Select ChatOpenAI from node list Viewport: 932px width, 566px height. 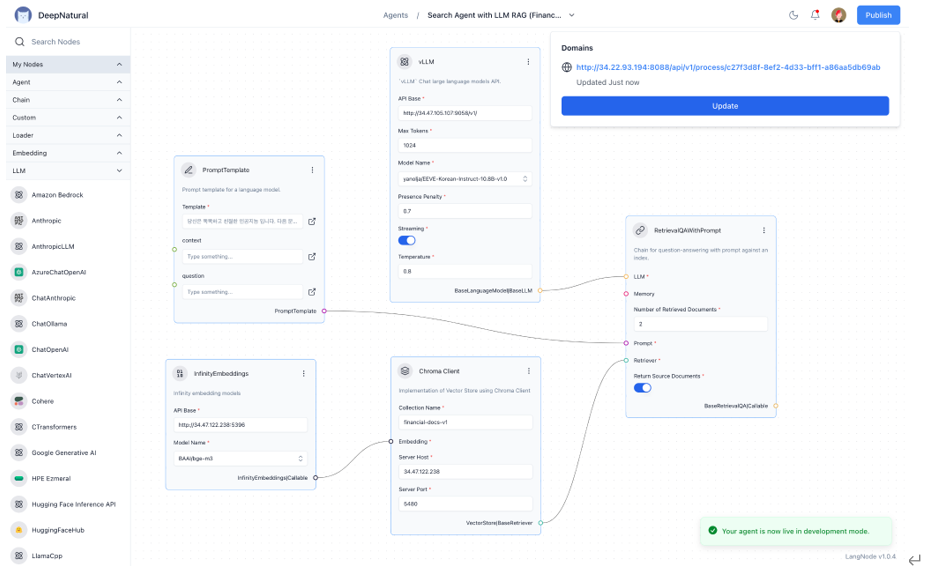coord(50,350)
